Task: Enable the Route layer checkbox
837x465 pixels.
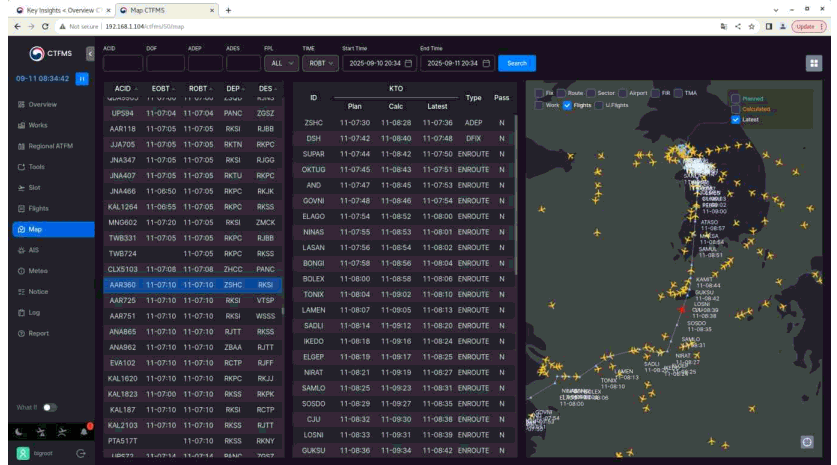Action: click(x=561, y=93)
